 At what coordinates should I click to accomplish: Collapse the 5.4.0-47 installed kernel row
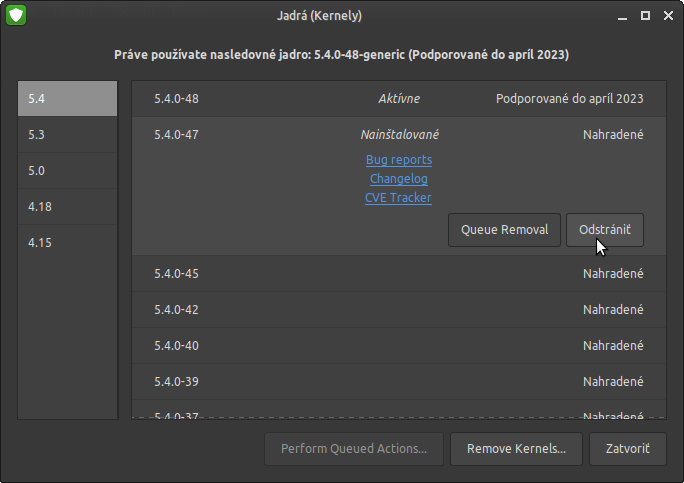pos(398,135)
